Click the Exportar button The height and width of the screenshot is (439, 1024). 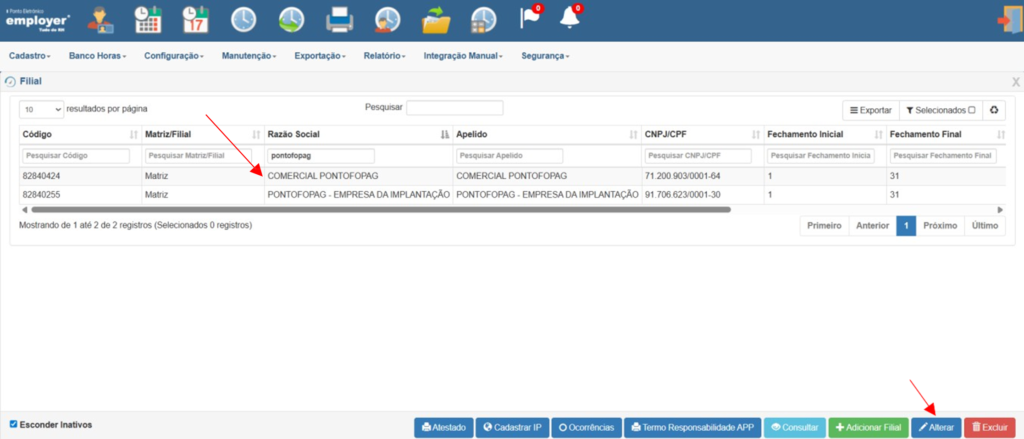871,110
